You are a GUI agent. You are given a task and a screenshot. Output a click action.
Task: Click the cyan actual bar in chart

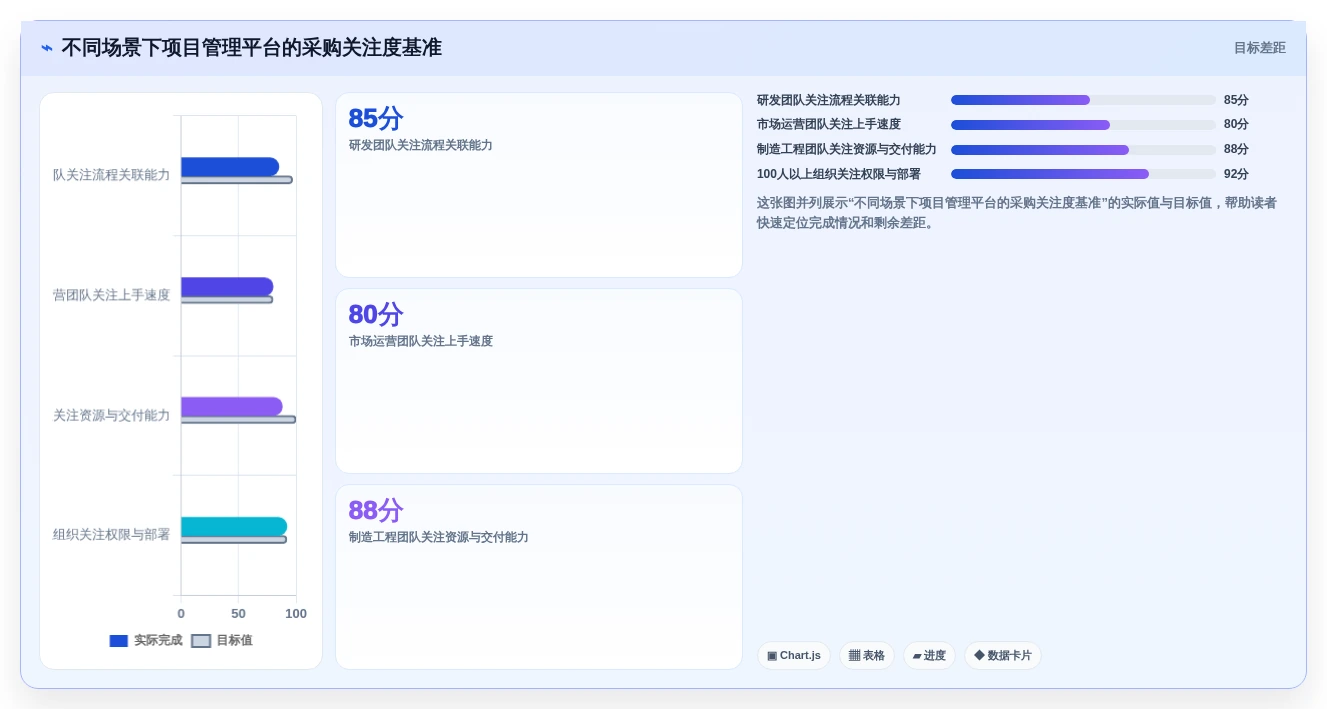234,527
